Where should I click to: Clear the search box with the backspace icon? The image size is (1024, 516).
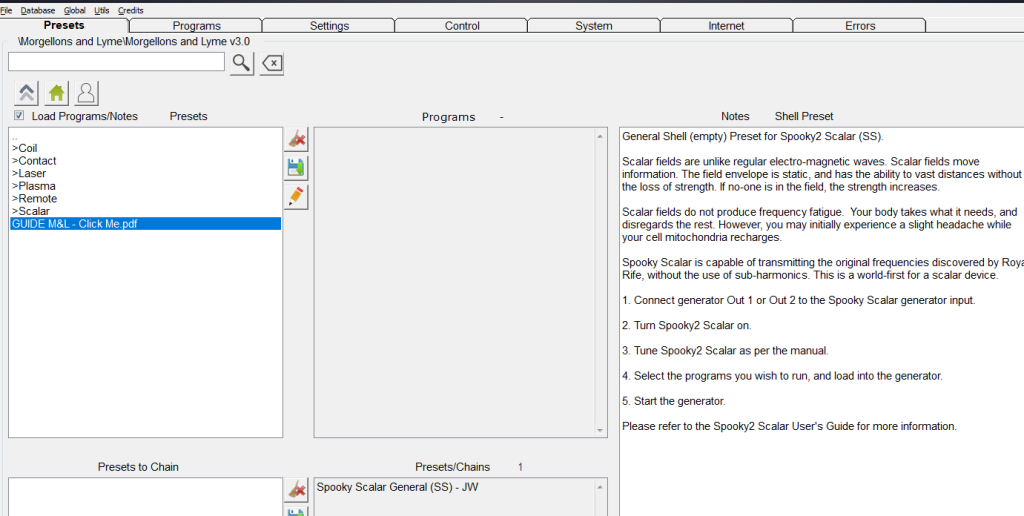[x=271, y=63]
